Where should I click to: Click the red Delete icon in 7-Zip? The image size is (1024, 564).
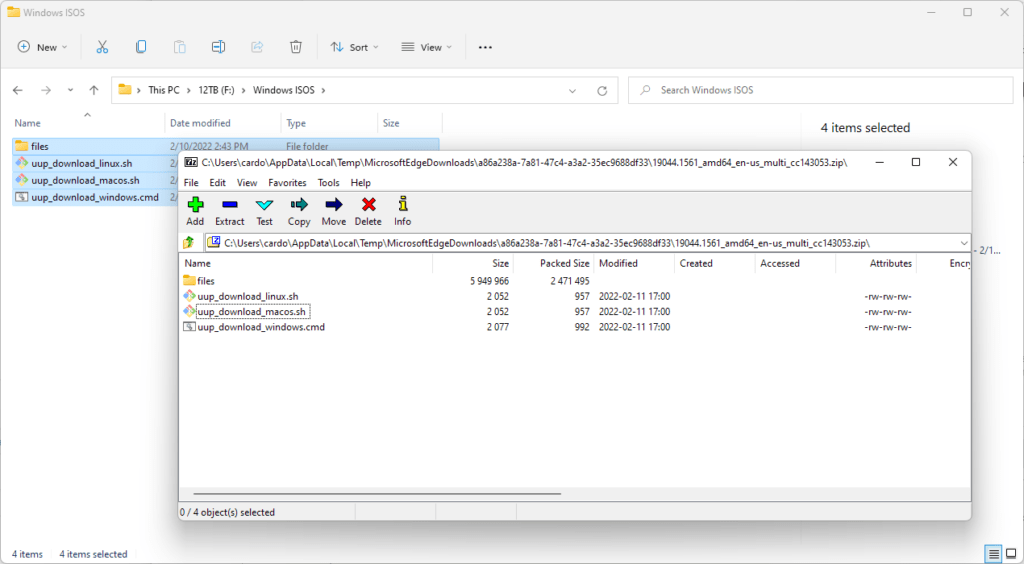pyautogui.click(x=368, y=210)
